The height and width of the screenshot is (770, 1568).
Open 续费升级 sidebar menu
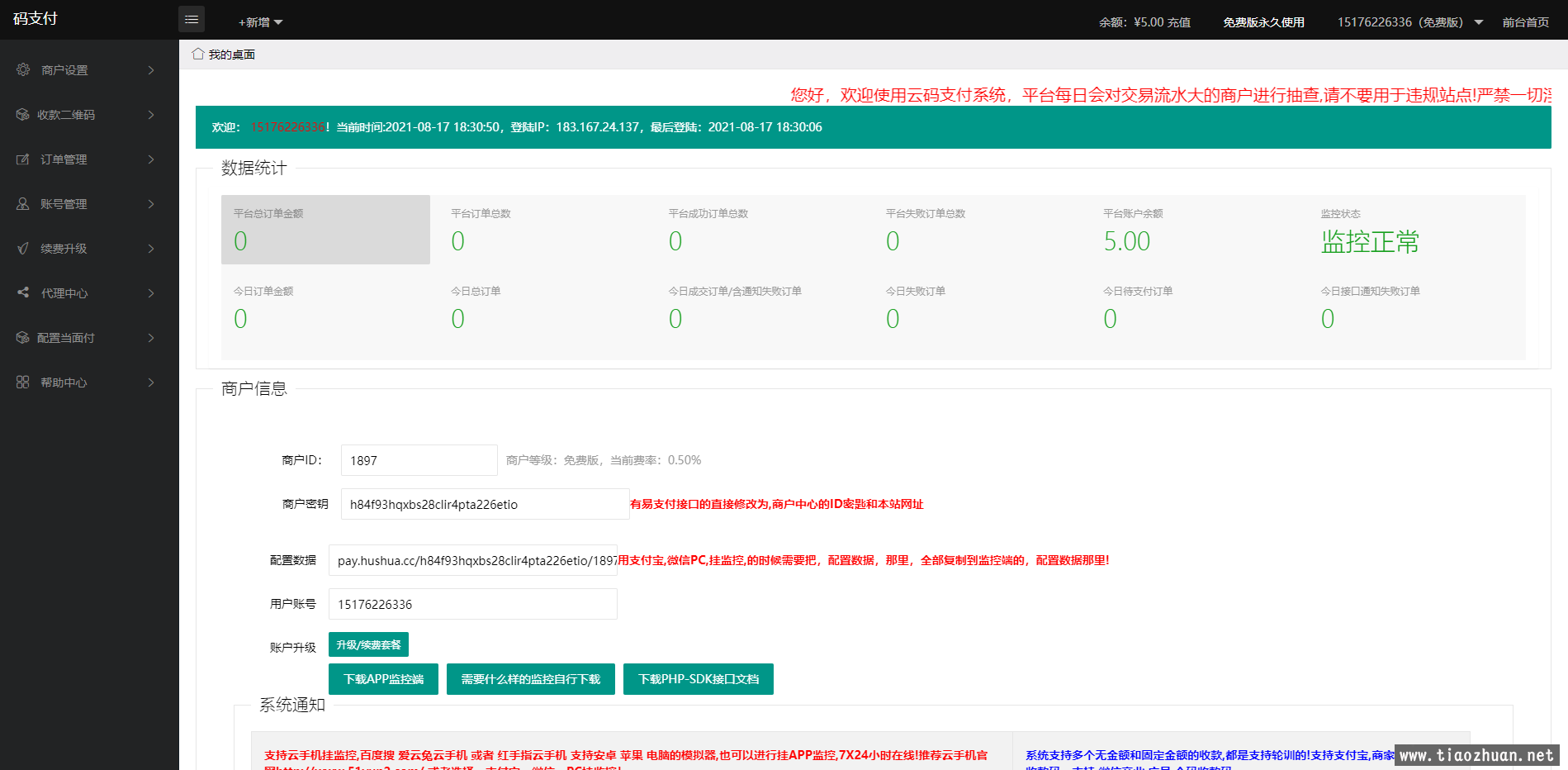[89, 249]
